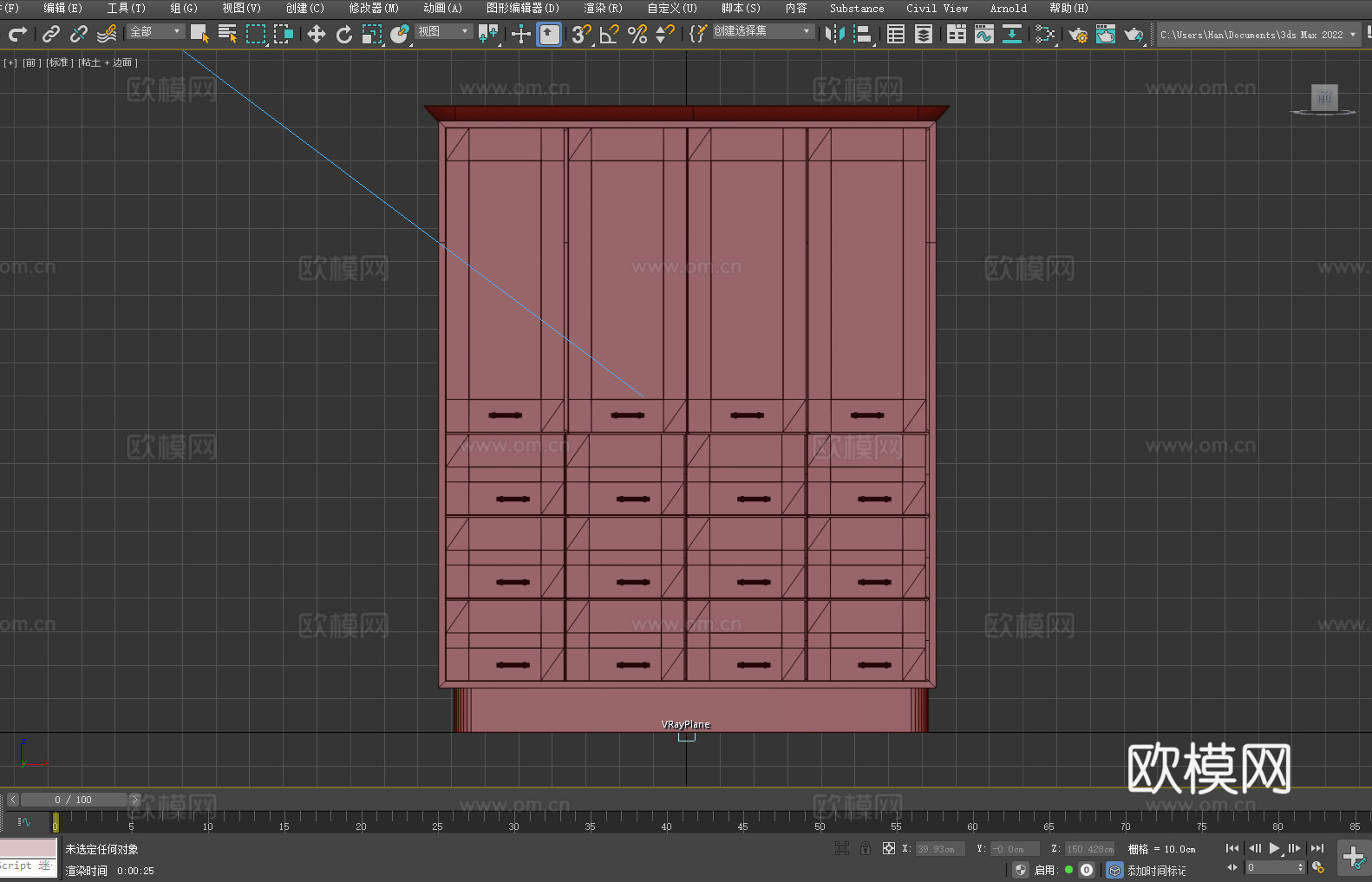
Task: Activate the Select and Move tool
Action: [317, 34]
